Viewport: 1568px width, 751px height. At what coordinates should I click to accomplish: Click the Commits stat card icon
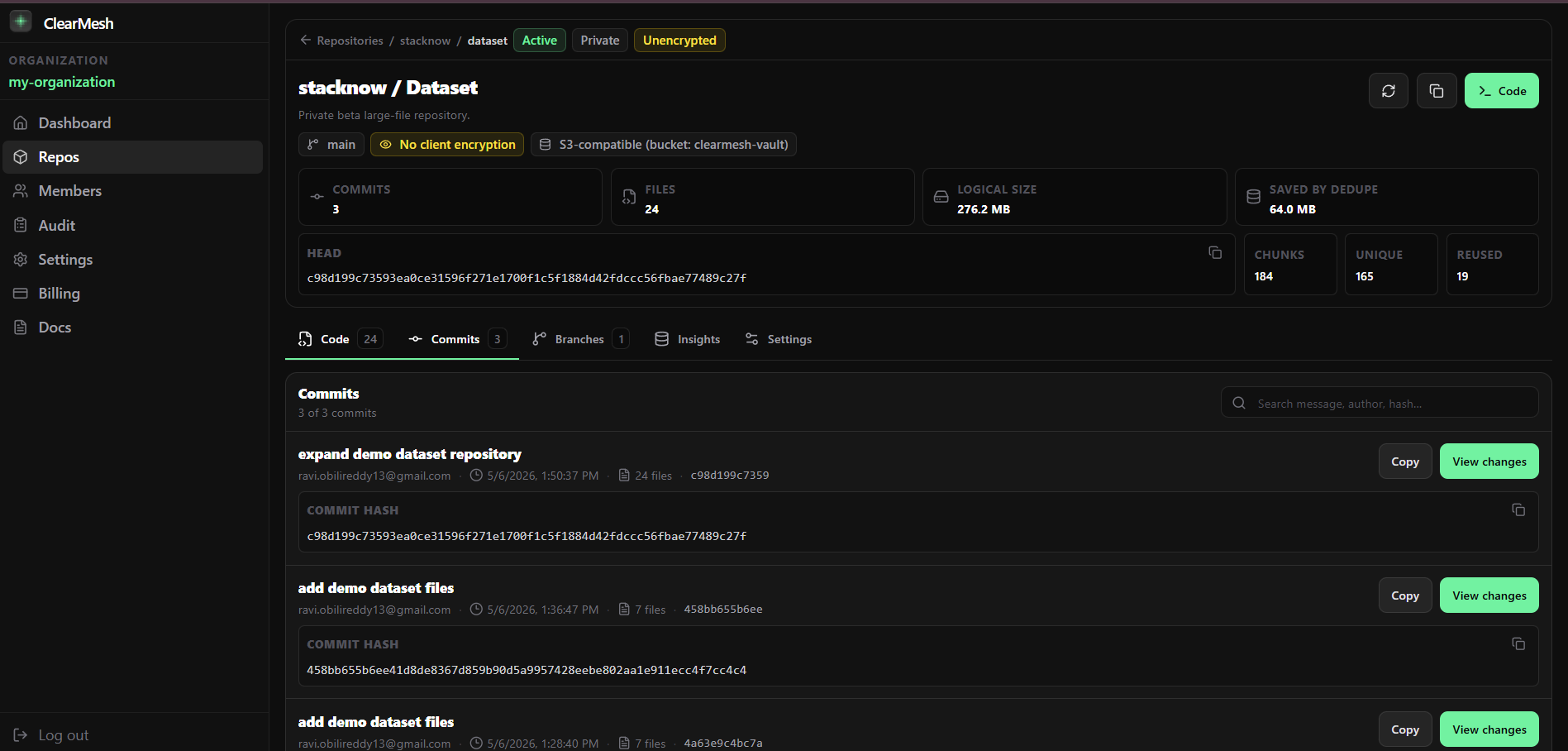tap(317, 197)
